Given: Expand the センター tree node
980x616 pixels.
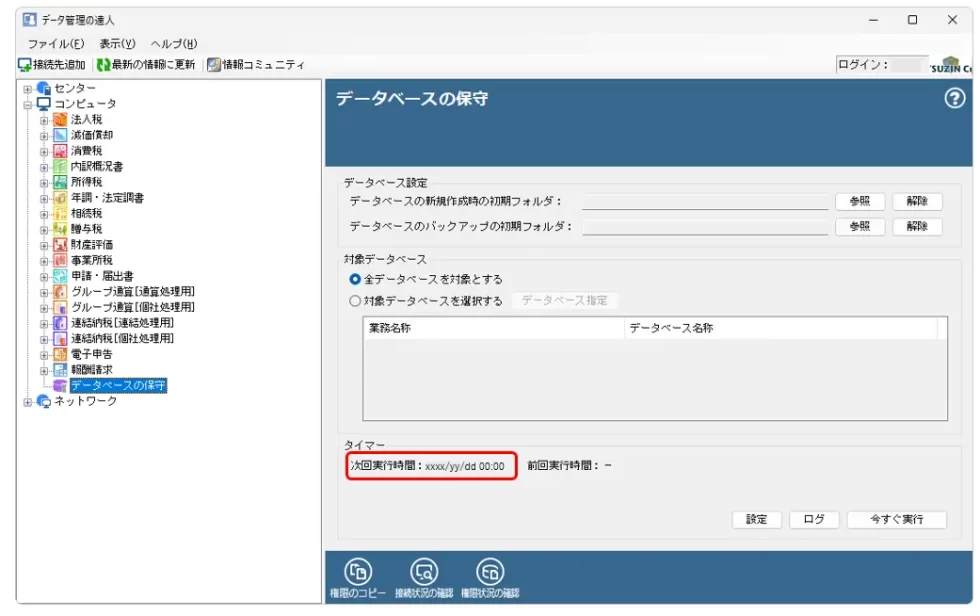Looking at the screenshot, I should pos(28,89).
